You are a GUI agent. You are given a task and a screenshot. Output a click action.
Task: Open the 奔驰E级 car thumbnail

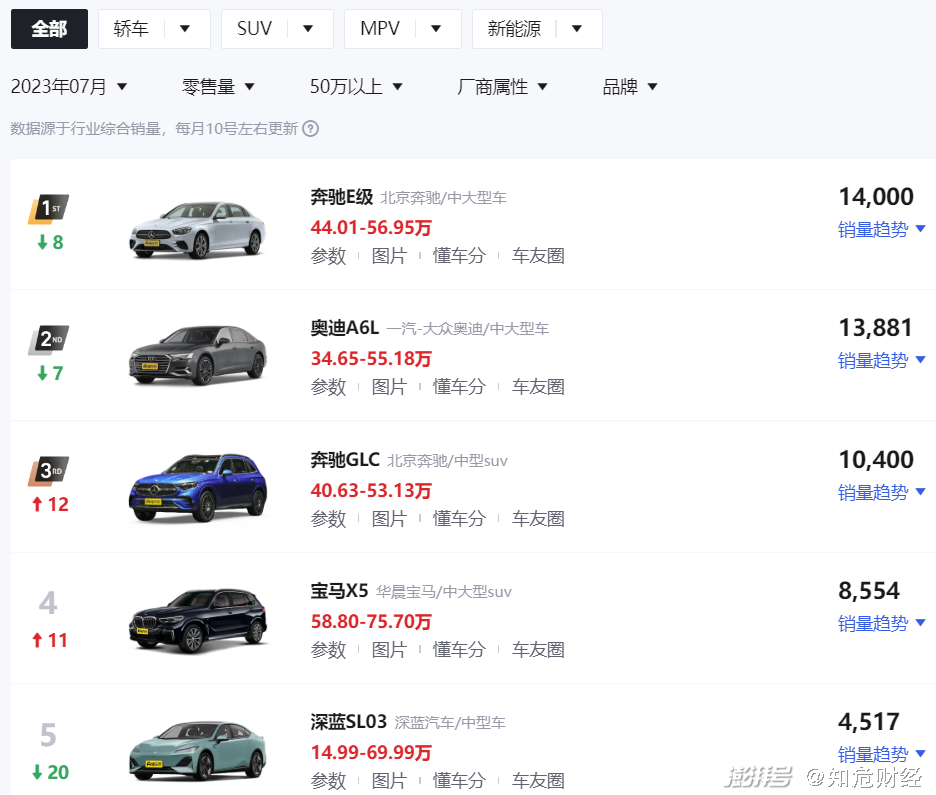197,229
